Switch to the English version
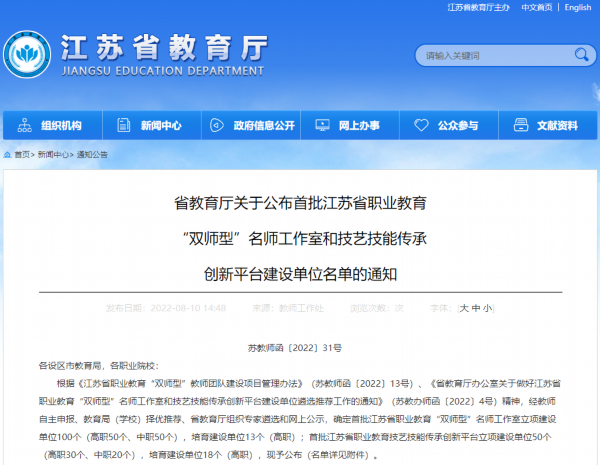This screenshot has width=600, height=465. [x=577, y=7]
